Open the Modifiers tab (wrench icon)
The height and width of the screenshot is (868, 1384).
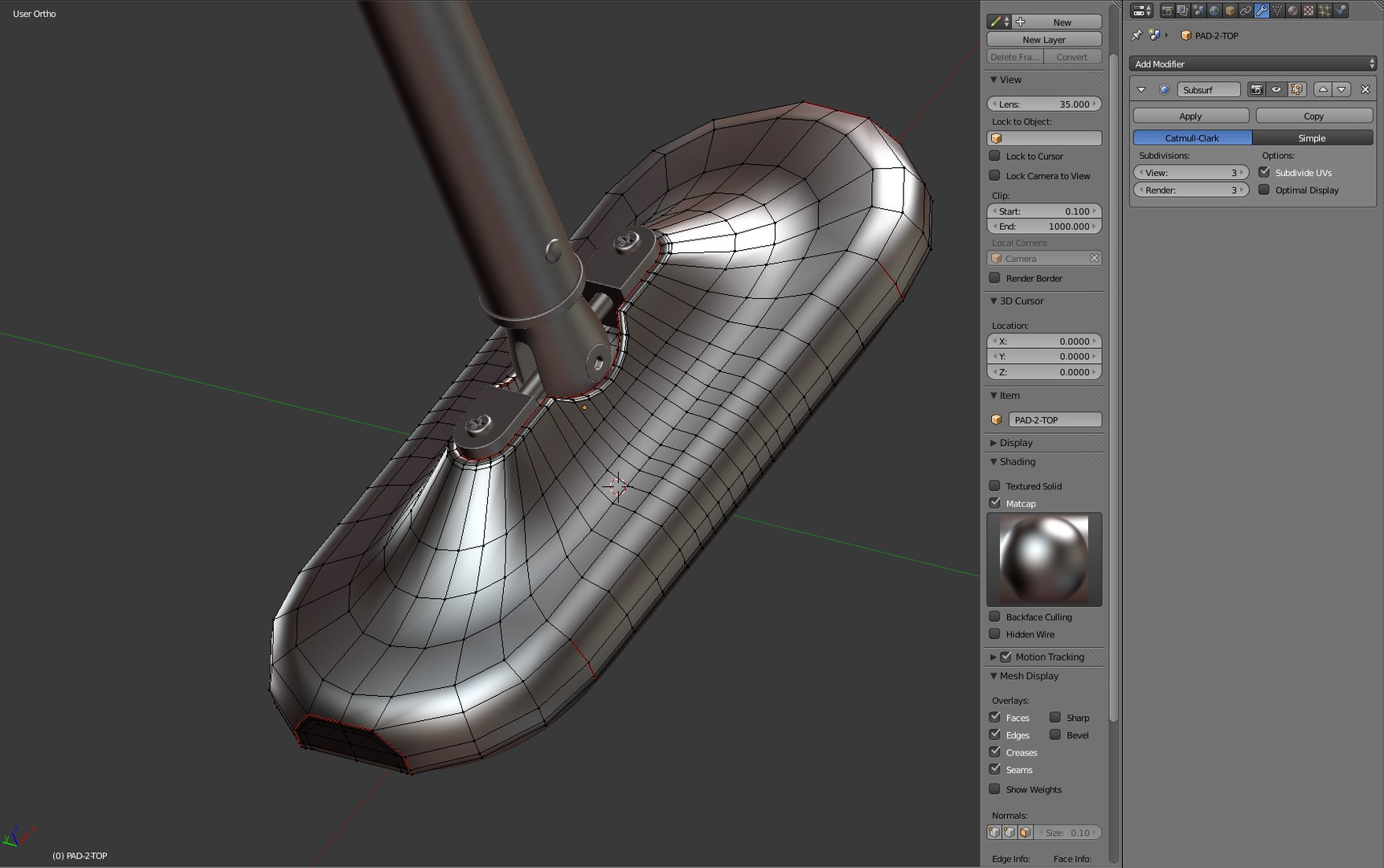tap(1261, 10)
